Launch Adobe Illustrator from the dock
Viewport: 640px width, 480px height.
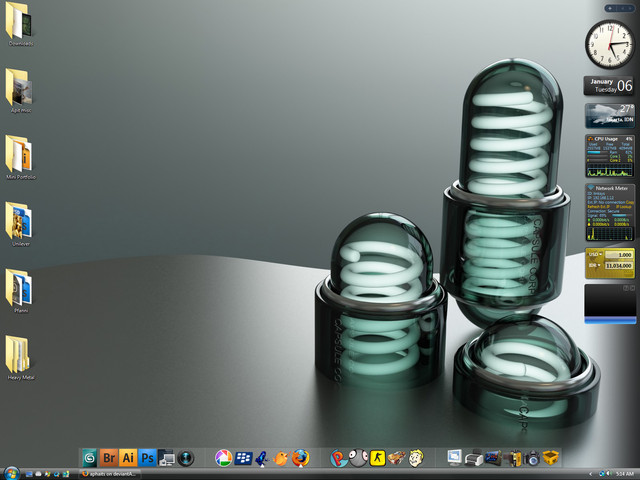pos(128,458)
